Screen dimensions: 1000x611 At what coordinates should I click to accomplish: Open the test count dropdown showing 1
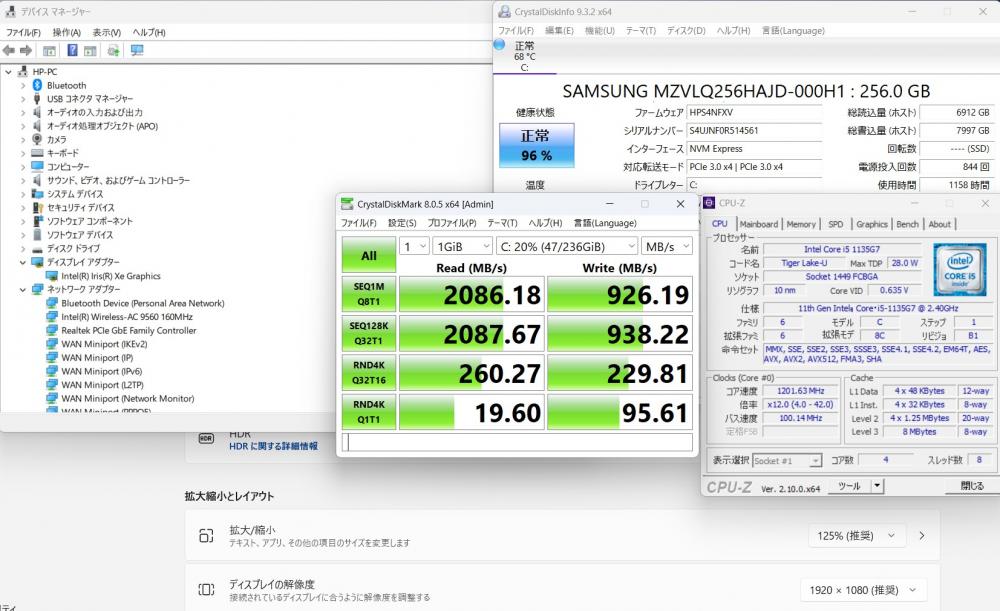point(414,246)
